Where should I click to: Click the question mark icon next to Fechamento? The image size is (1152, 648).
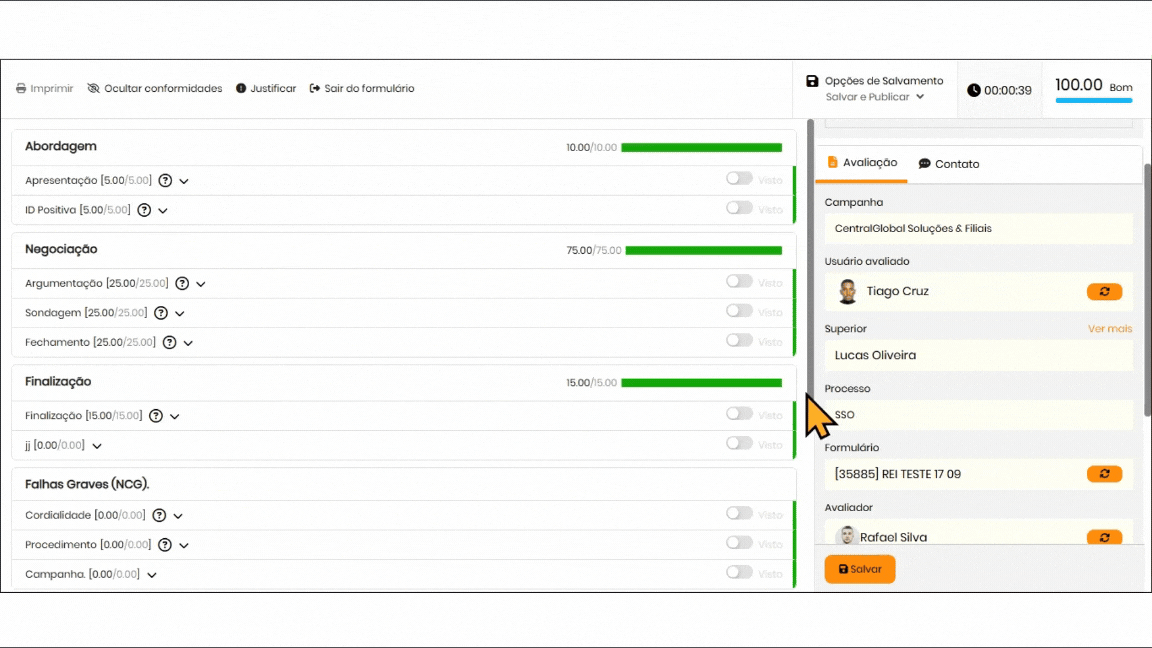170,342
